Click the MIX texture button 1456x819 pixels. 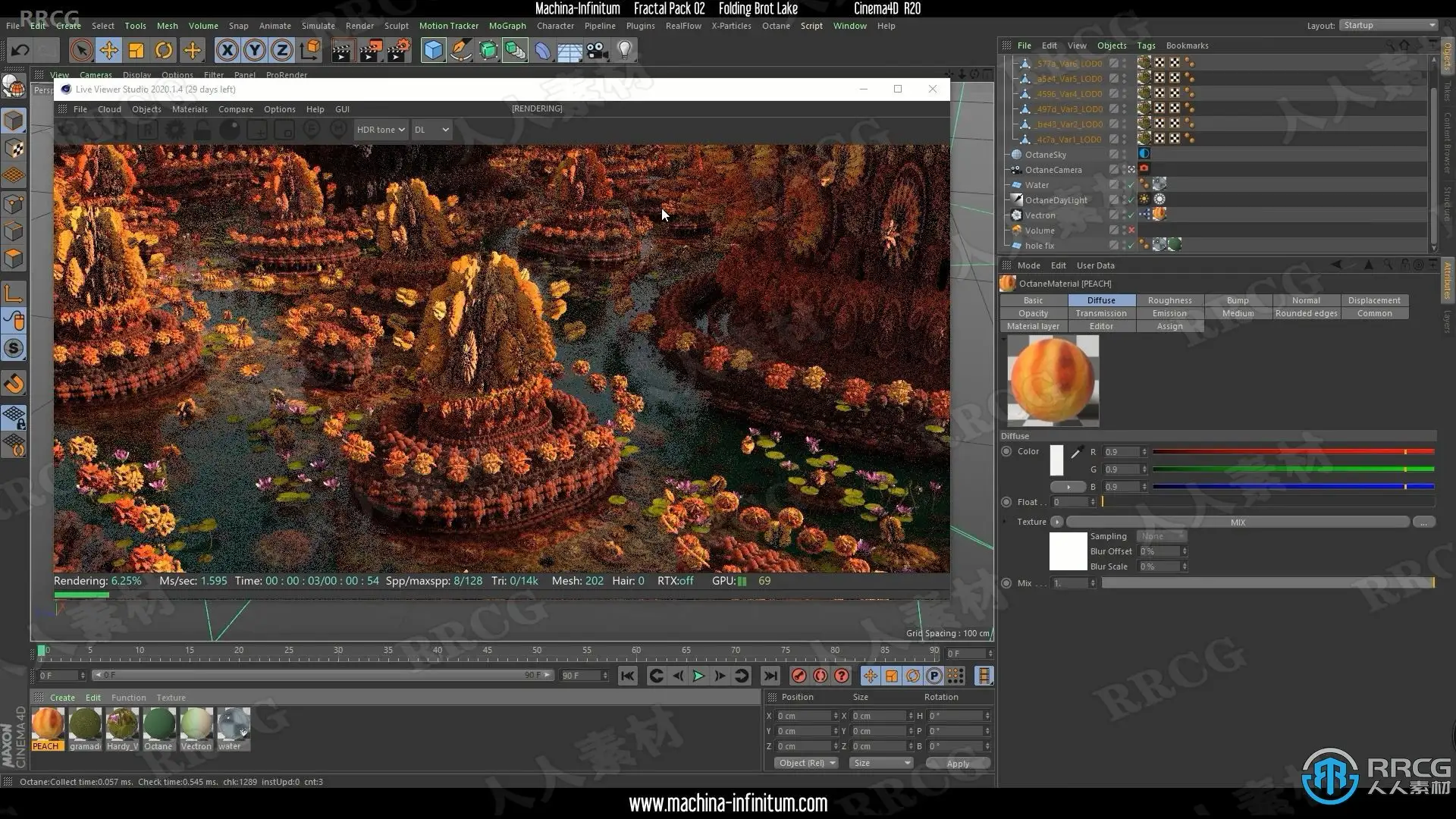pos(1237,522)
